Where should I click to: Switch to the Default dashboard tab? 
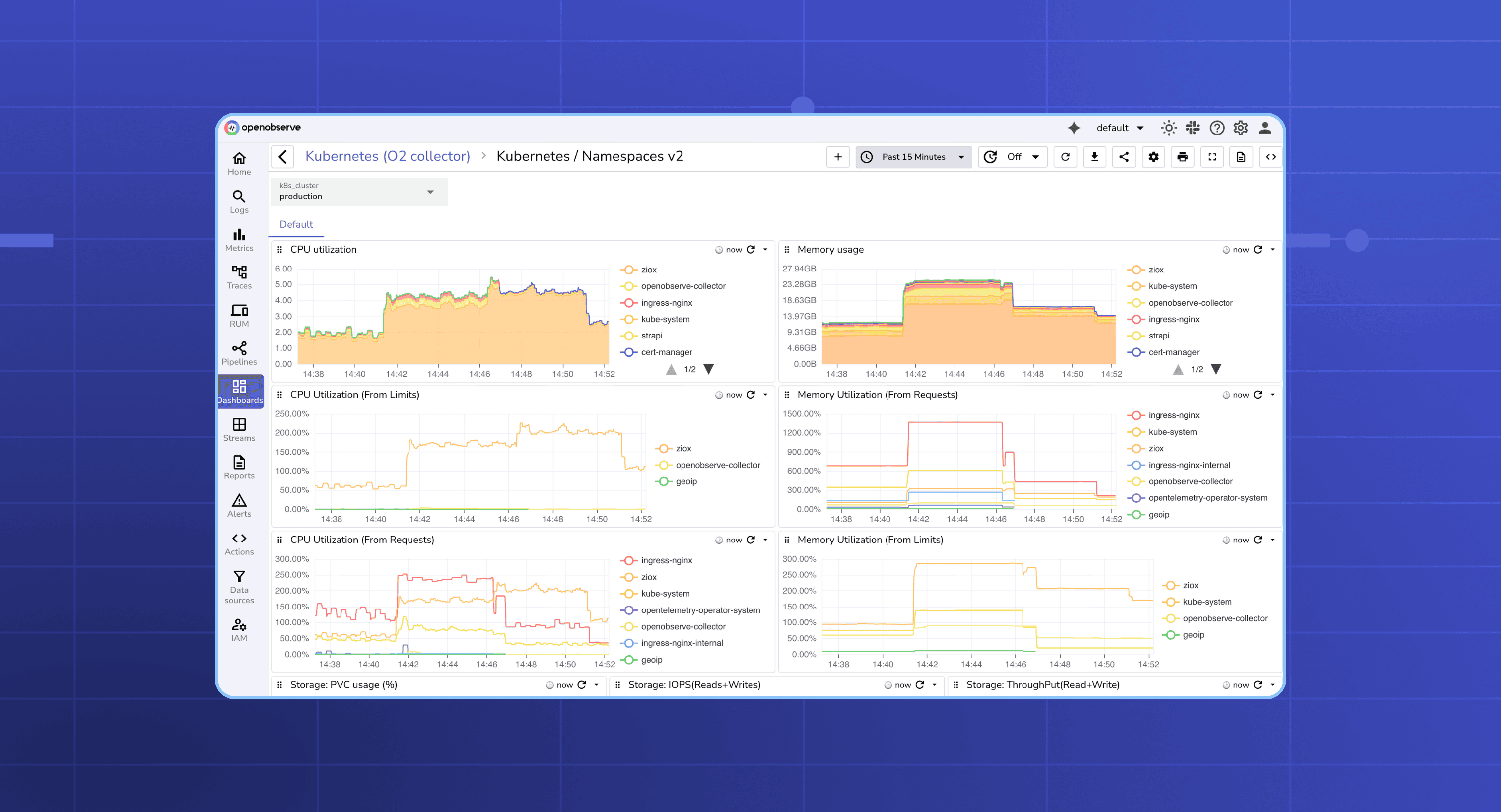click(x=296, y=224)
